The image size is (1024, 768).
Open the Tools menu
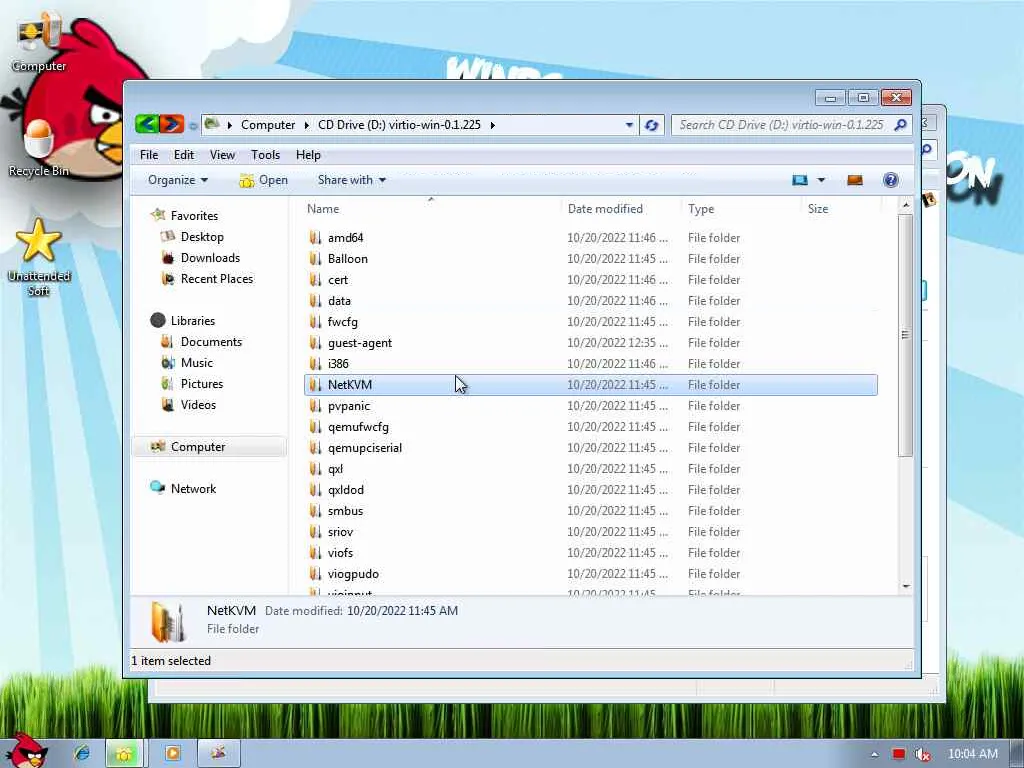pyautogui.click(x=265, y=155)
